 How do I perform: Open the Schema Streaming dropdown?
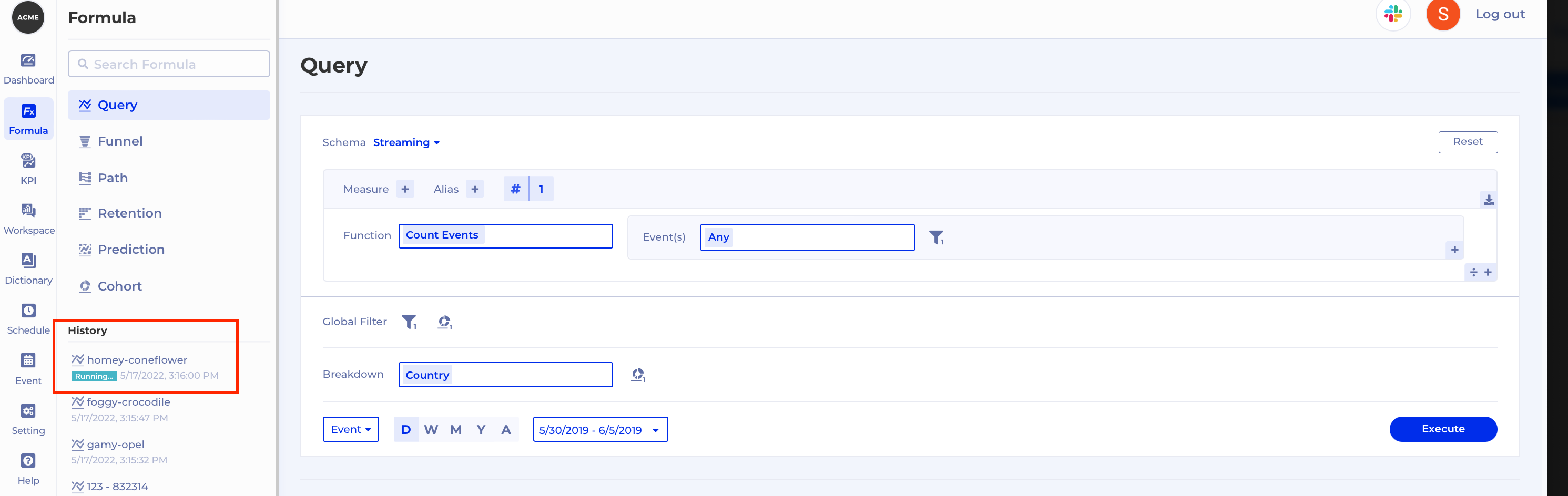point(406,142)
